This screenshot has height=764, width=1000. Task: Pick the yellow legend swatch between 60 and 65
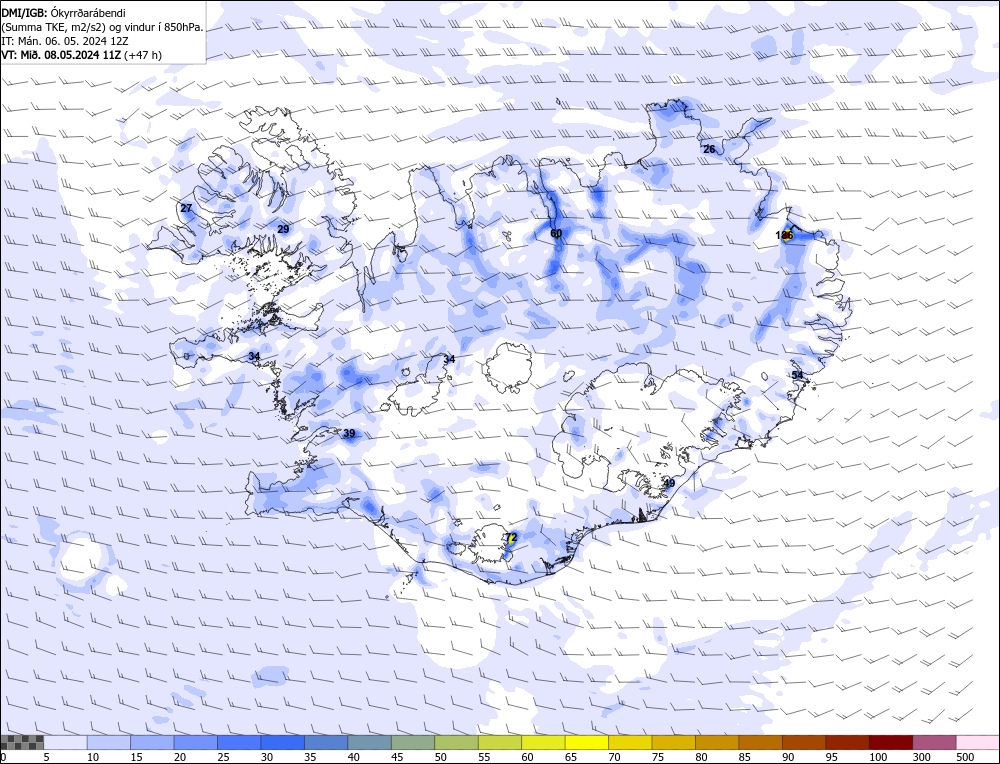pyautogui.click(x=543, y=742)
